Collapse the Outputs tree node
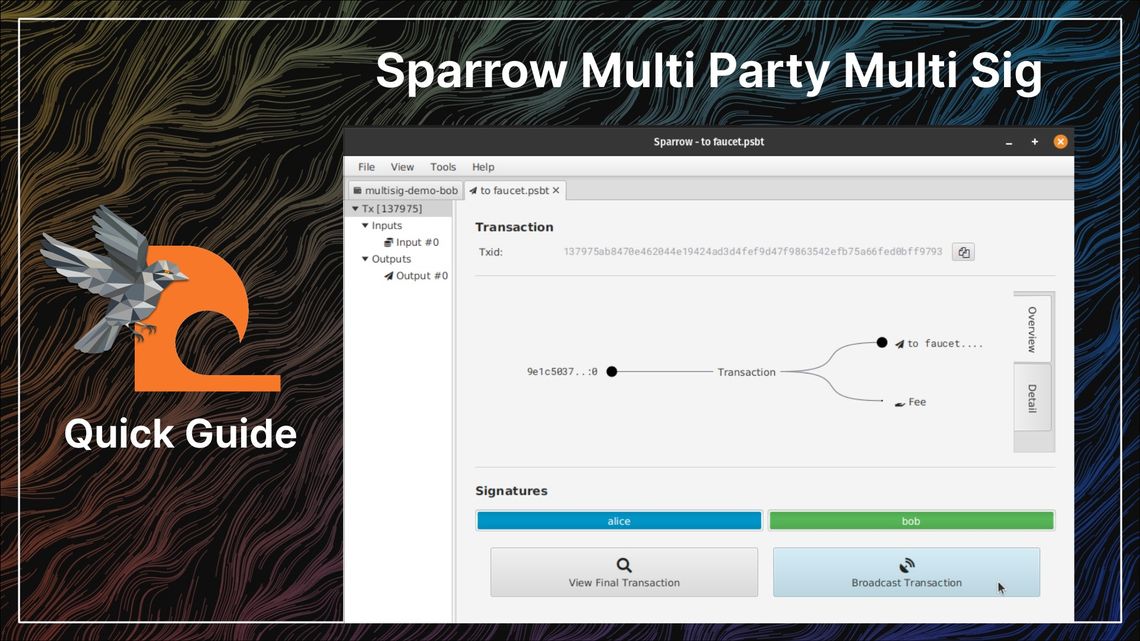The width and height of the screenshot is (1140, 641). point(365,259)
